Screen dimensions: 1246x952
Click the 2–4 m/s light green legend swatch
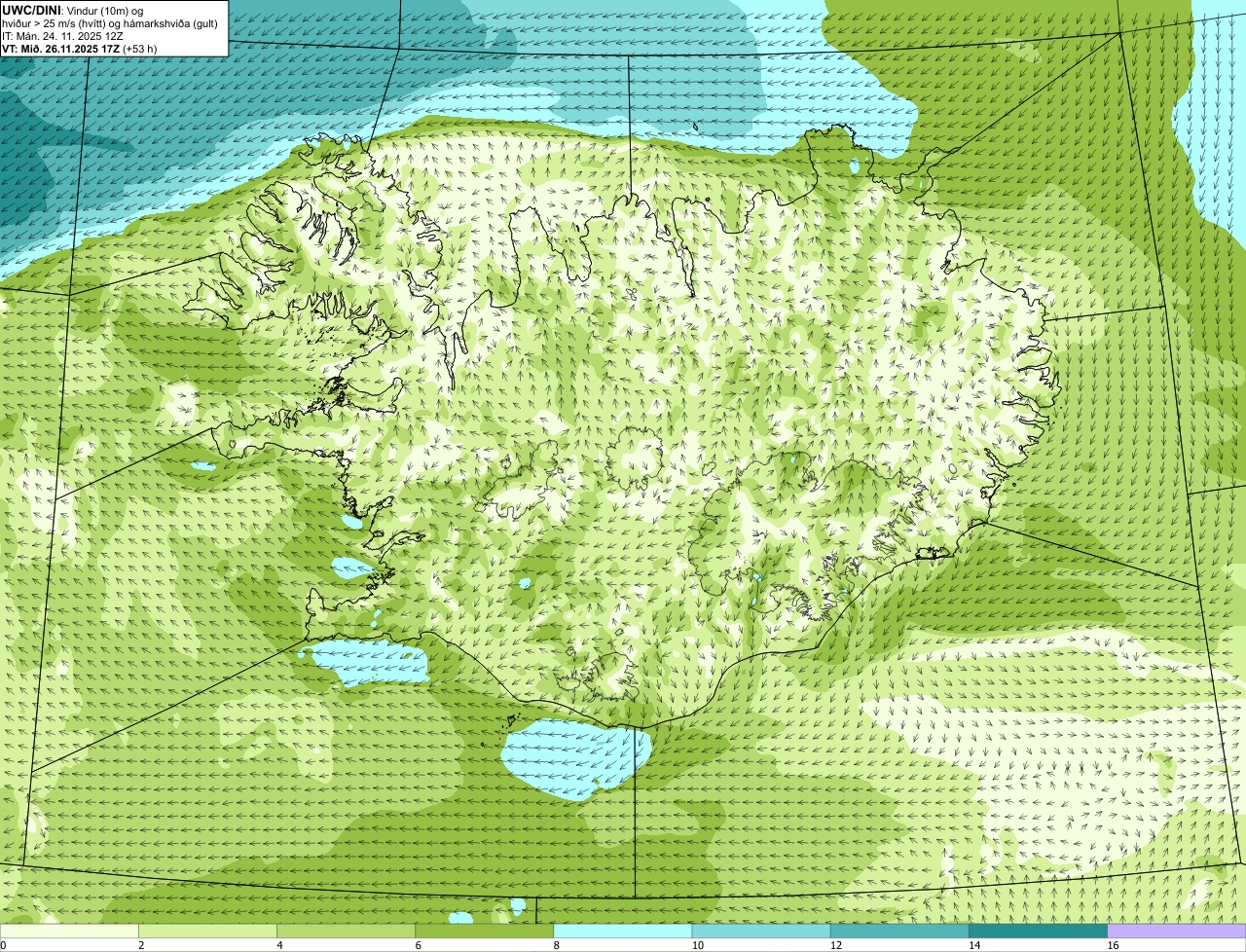[x=207, y=931]
